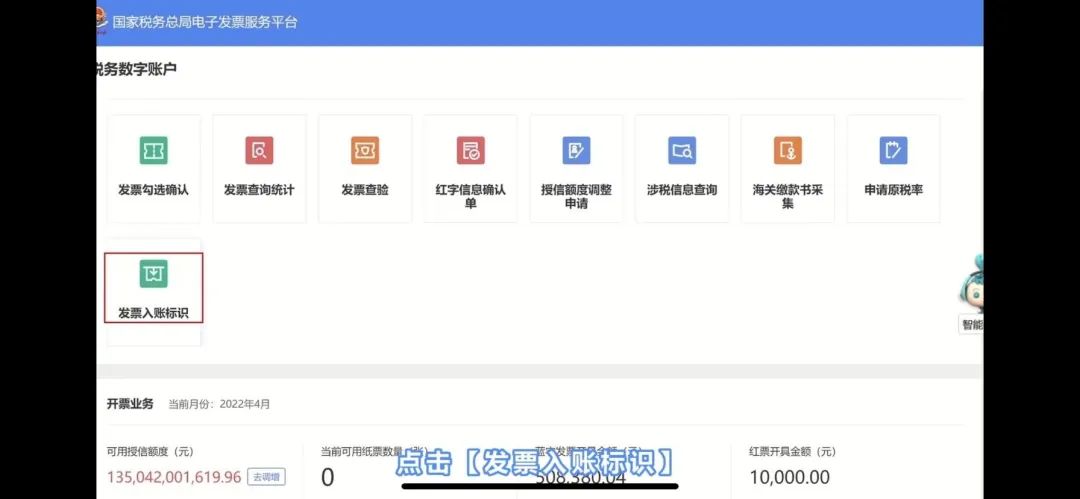This screenshot has width=1080, height=499.
Task: Click the 10,000.00 红票开具金额 value
Action: tap(789, 477)
